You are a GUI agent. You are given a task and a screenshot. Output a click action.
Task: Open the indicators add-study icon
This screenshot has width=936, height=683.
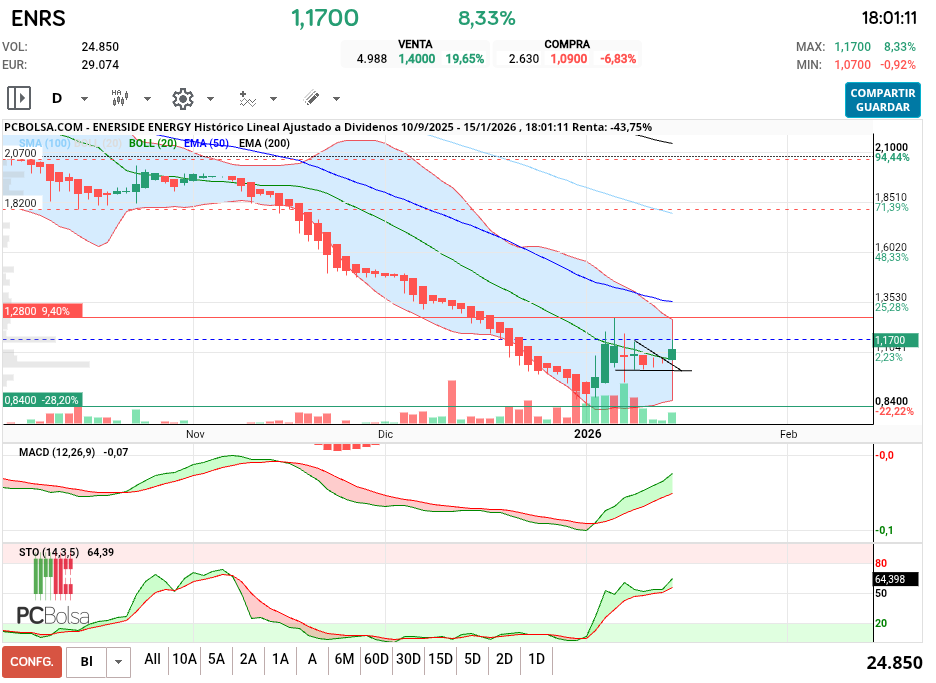click(247, 99)
